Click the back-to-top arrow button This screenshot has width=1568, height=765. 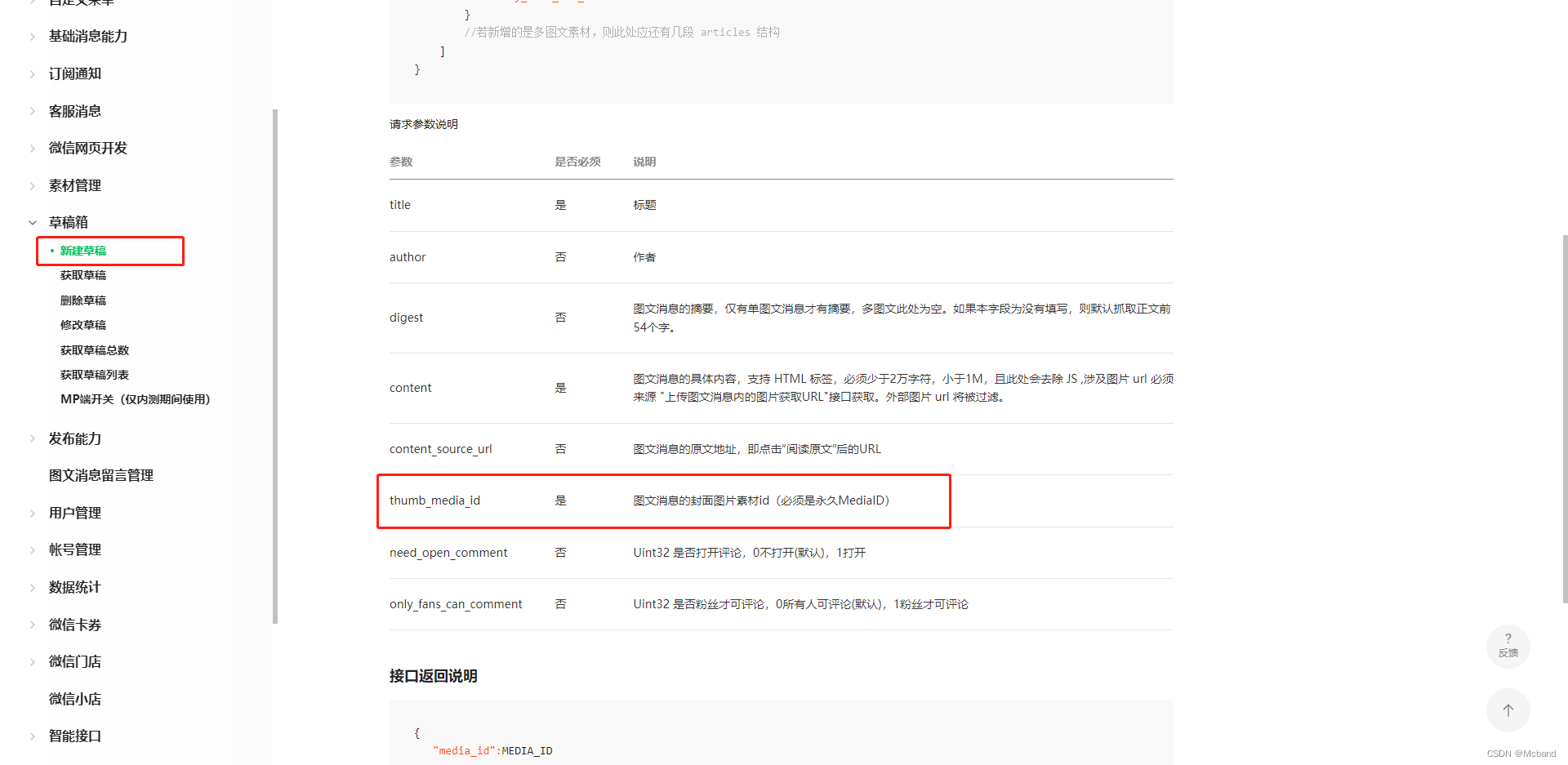click(x=1508, y=710)
